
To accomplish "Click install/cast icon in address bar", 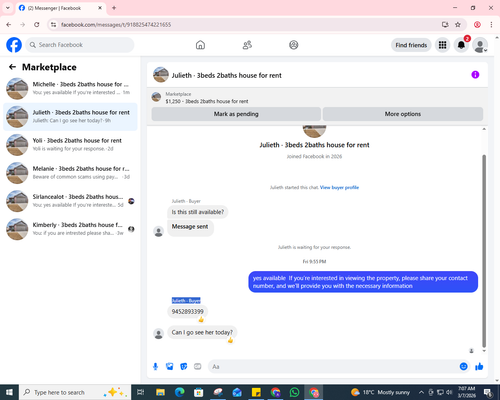I will click(x=445, y=25).
